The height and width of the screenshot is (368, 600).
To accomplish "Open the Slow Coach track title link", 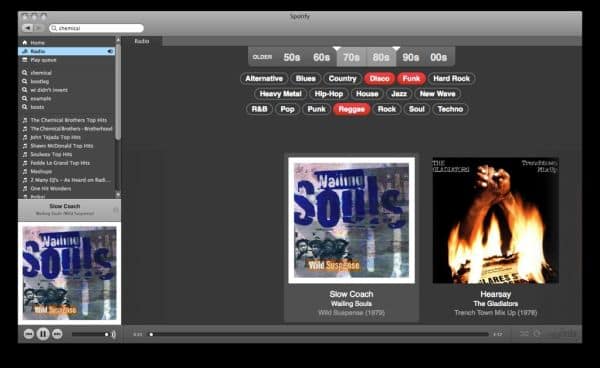I will tap(351, 294).
